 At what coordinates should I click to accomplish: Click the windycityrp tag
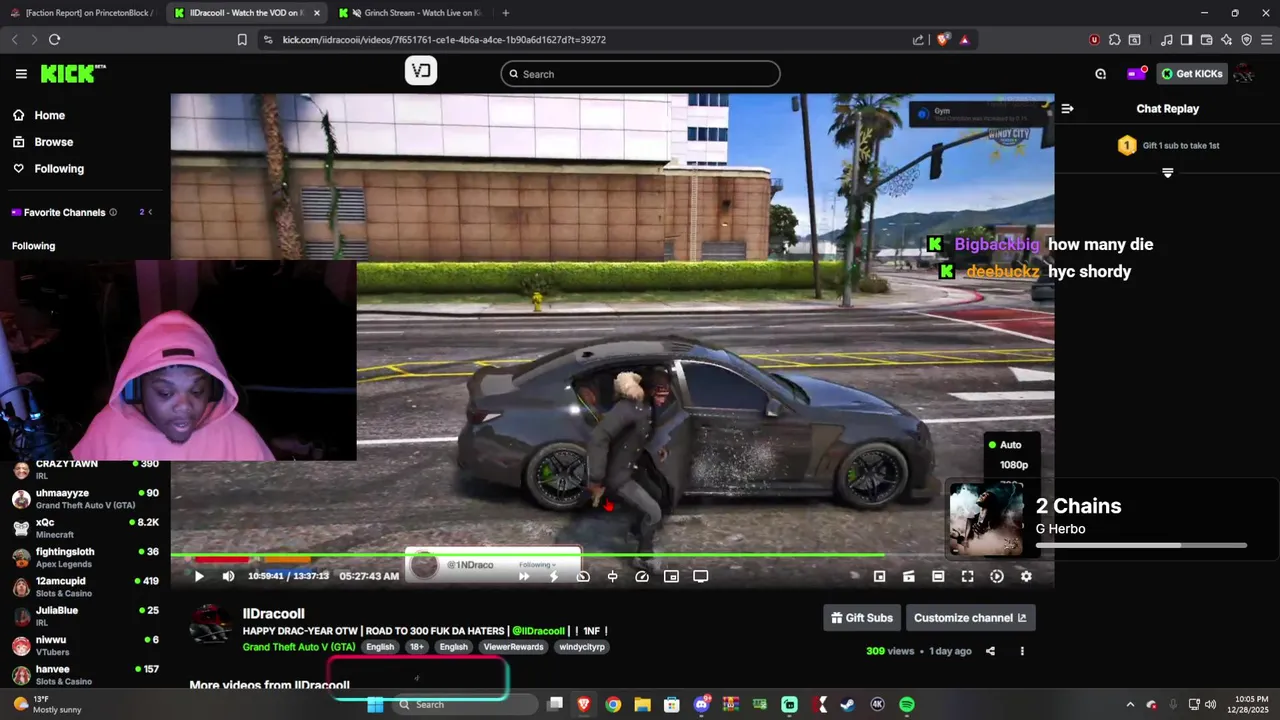pyautogui.click(x=582, y=647)
